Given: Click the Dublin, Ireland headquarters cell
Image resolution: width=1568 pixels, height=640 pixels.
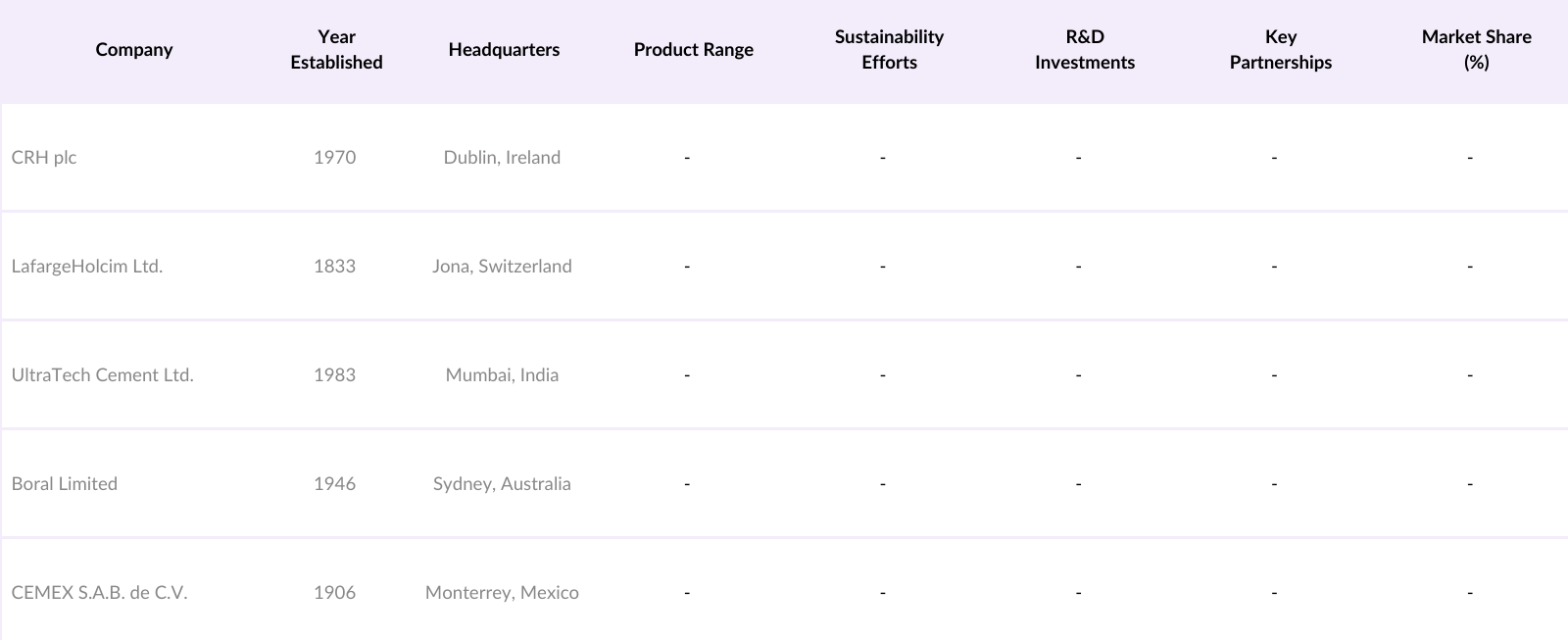Looking at the screenshot, I should coord(502,158).
